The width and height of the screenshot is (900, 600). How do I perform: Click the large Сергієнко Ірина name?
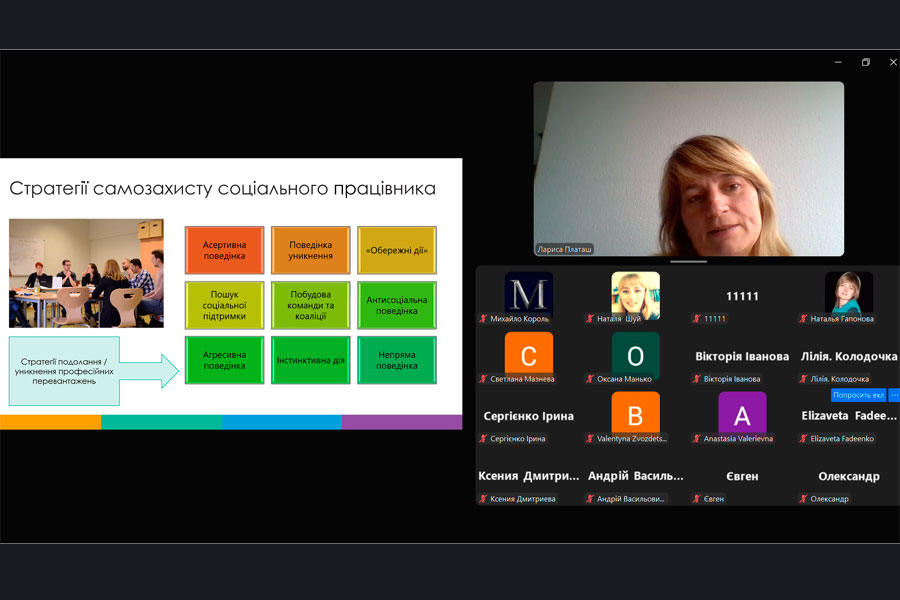pyautogui.click(x=529, y=416)
